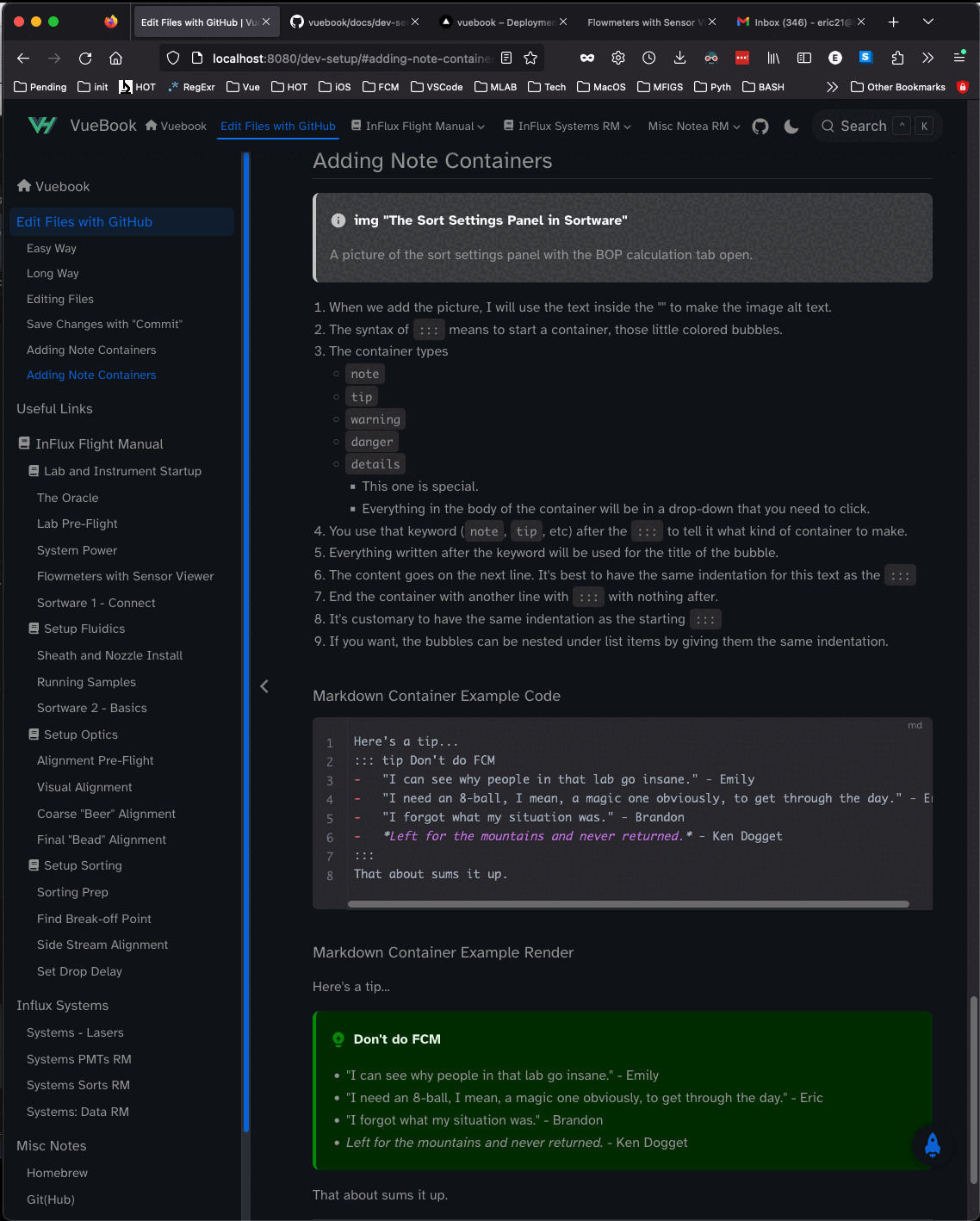List all tabs with the dropdown arrow
980x1221 pixels.
tap(928, 22)
